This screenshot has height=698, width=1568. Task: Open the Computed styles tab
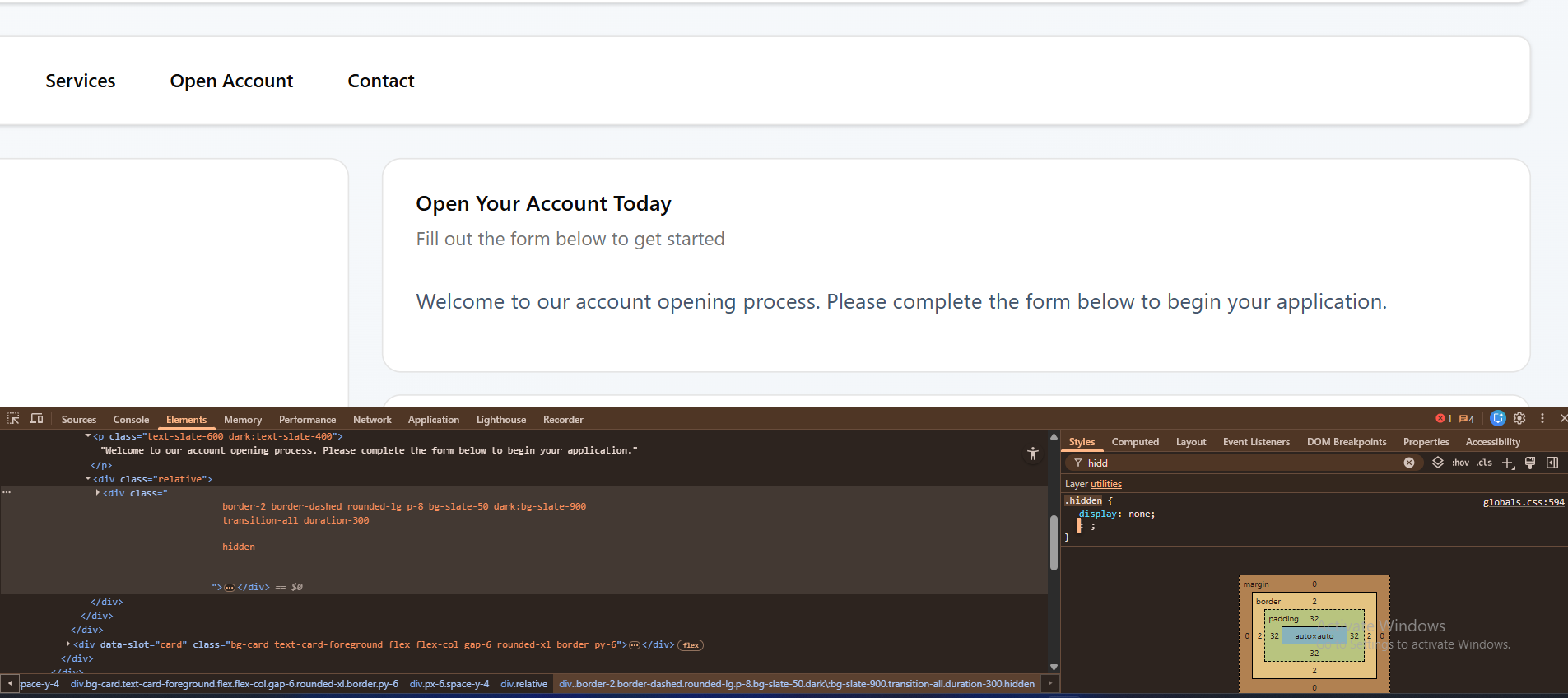[x=1135, y=442]
